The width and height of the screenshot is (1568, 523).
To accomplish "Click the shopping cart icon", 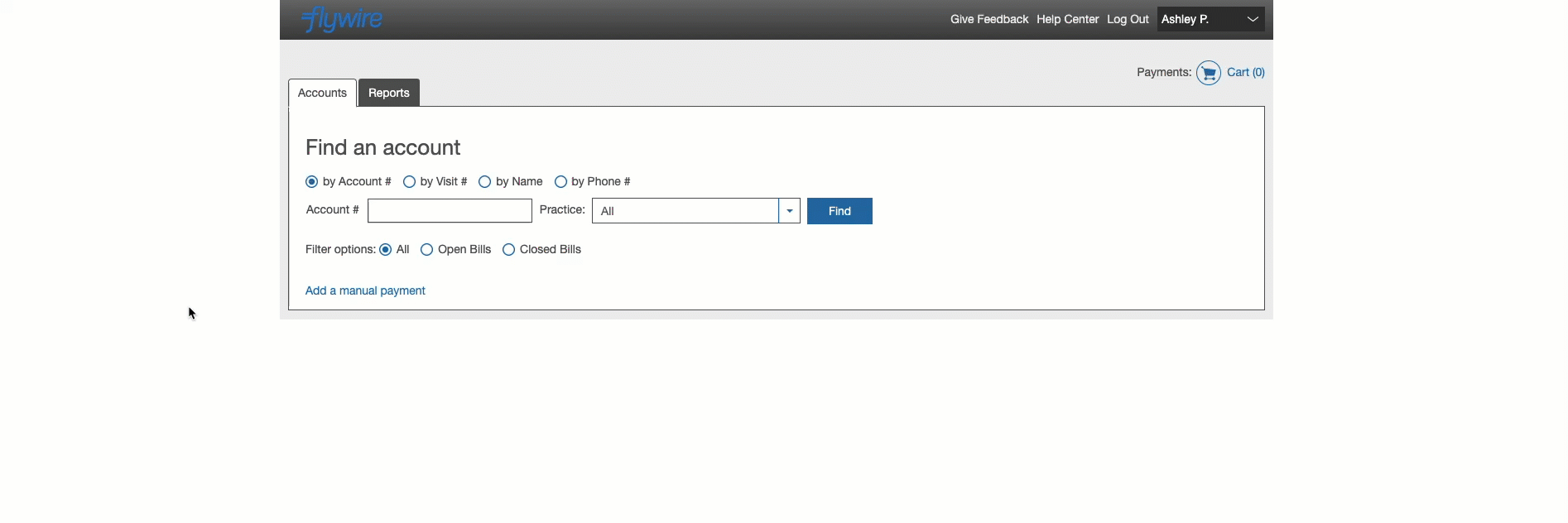I will pyautogui.click(x=1208, y=73).
